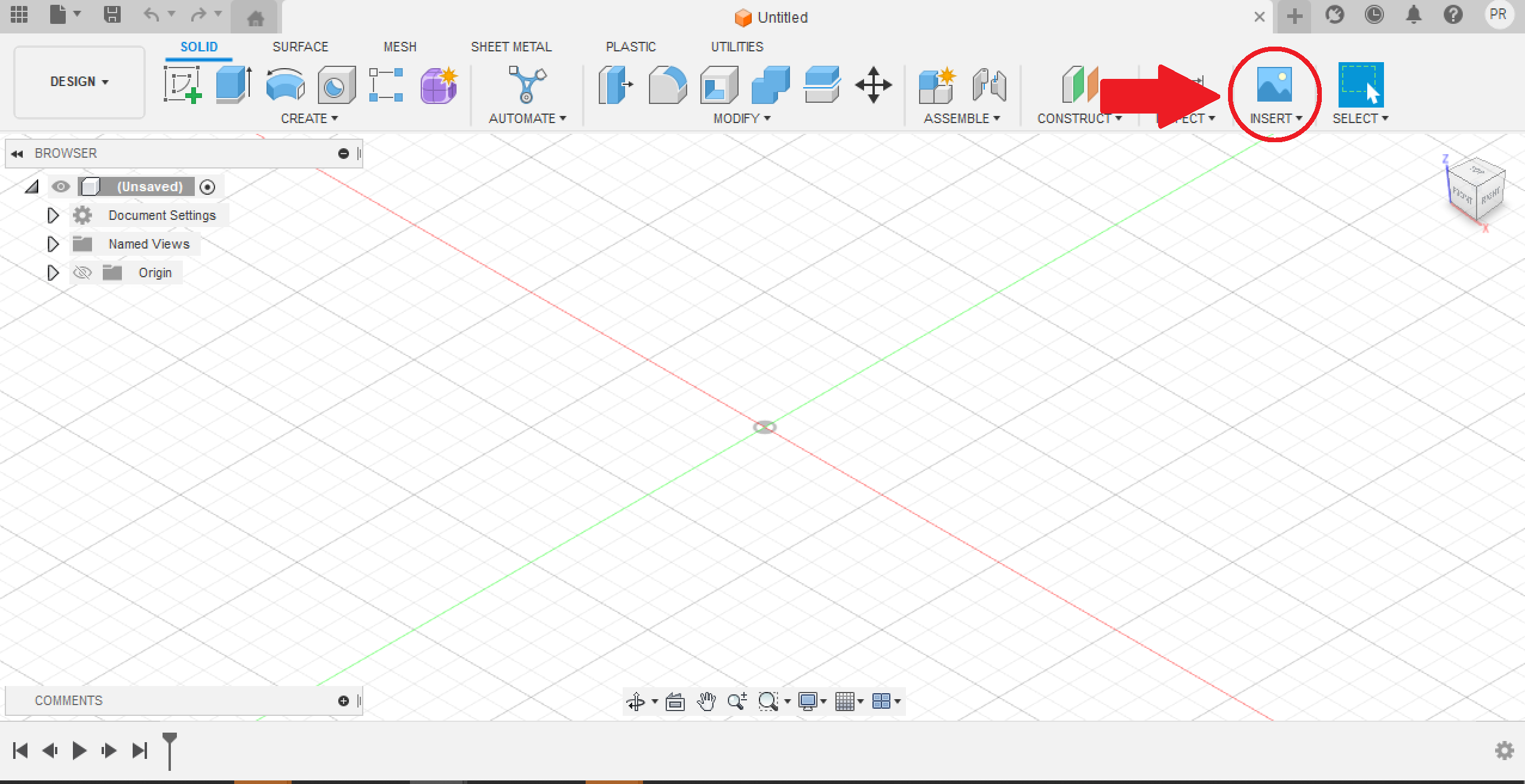Switch to the MESH tab
Screen dimensions: 1525x784
click(398, 46)
